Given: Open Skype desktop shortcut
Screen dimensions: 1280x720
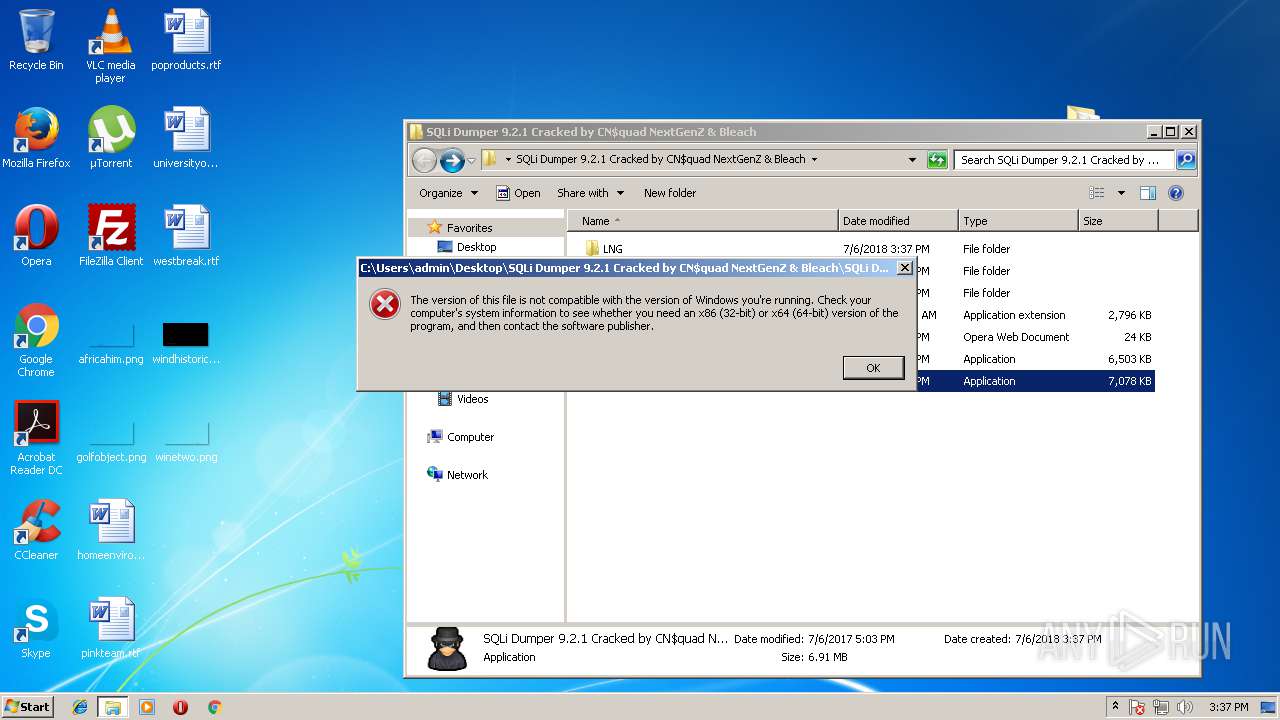Looking at the screenshot, I should pos(36,628).
